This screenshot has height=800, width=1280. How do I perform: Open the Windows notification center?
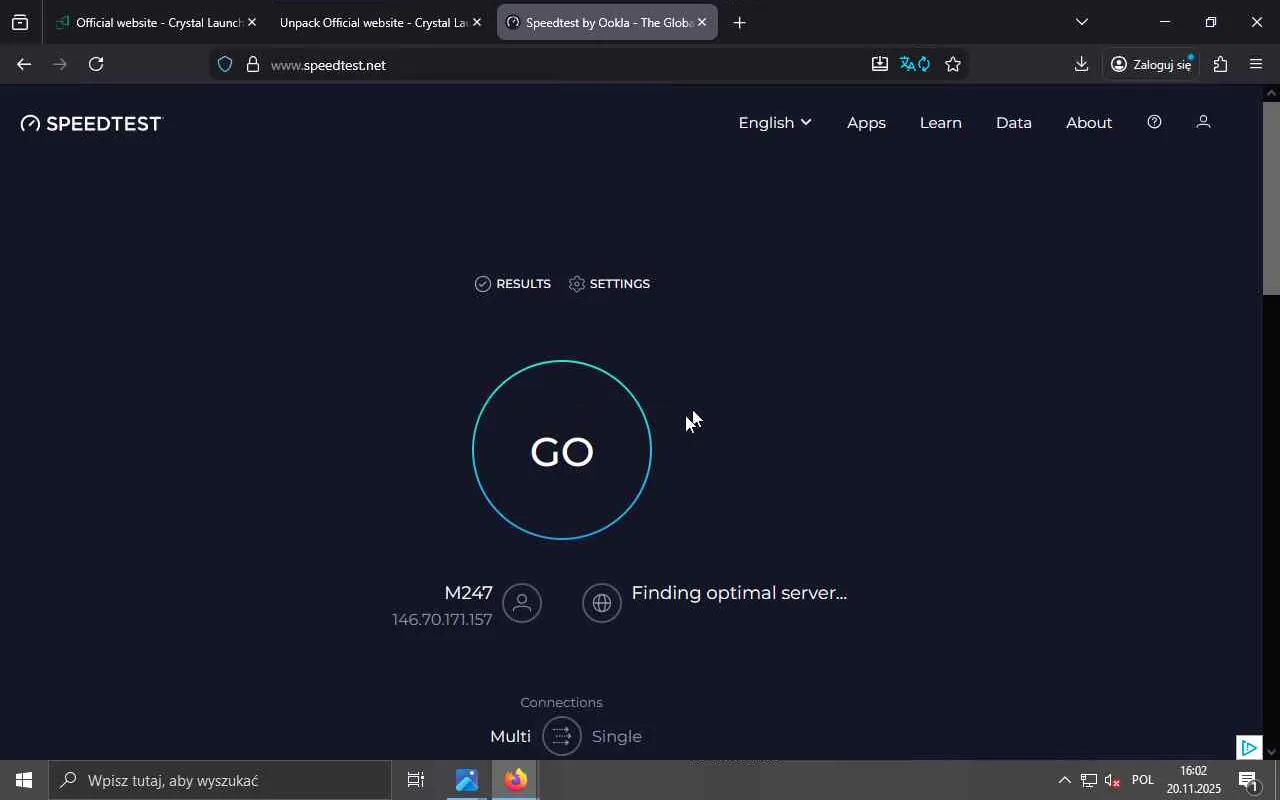[1249, 780]
